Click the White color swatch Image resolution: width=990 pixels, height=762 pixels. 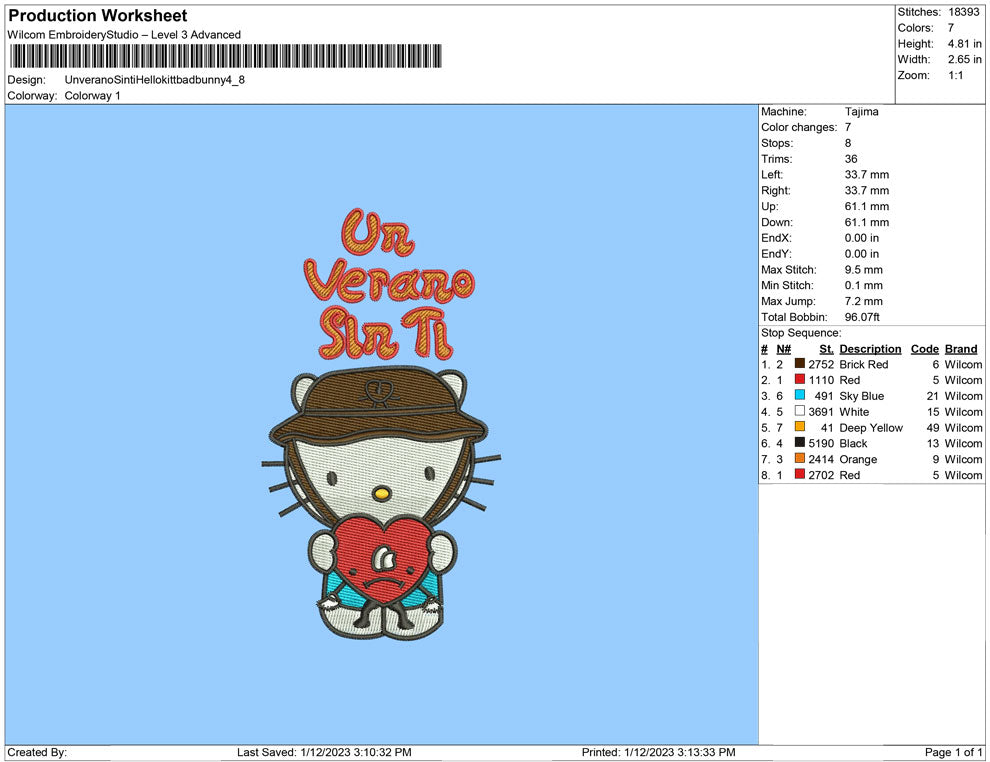(x=799, y=411)
